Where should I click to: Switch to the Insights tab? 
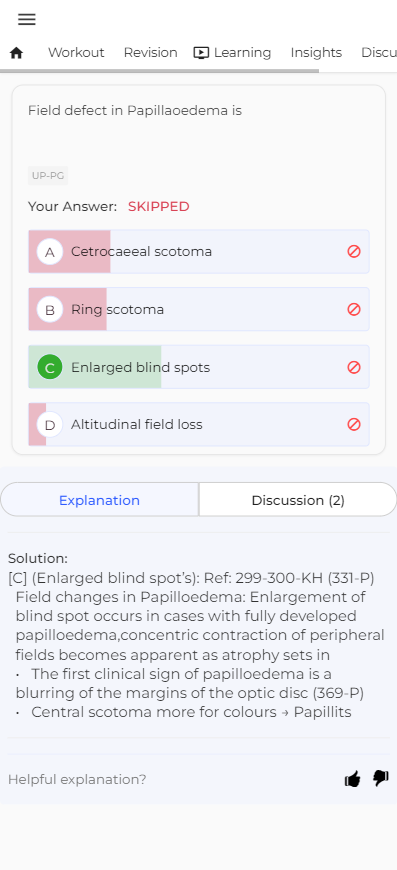point(316,53)
